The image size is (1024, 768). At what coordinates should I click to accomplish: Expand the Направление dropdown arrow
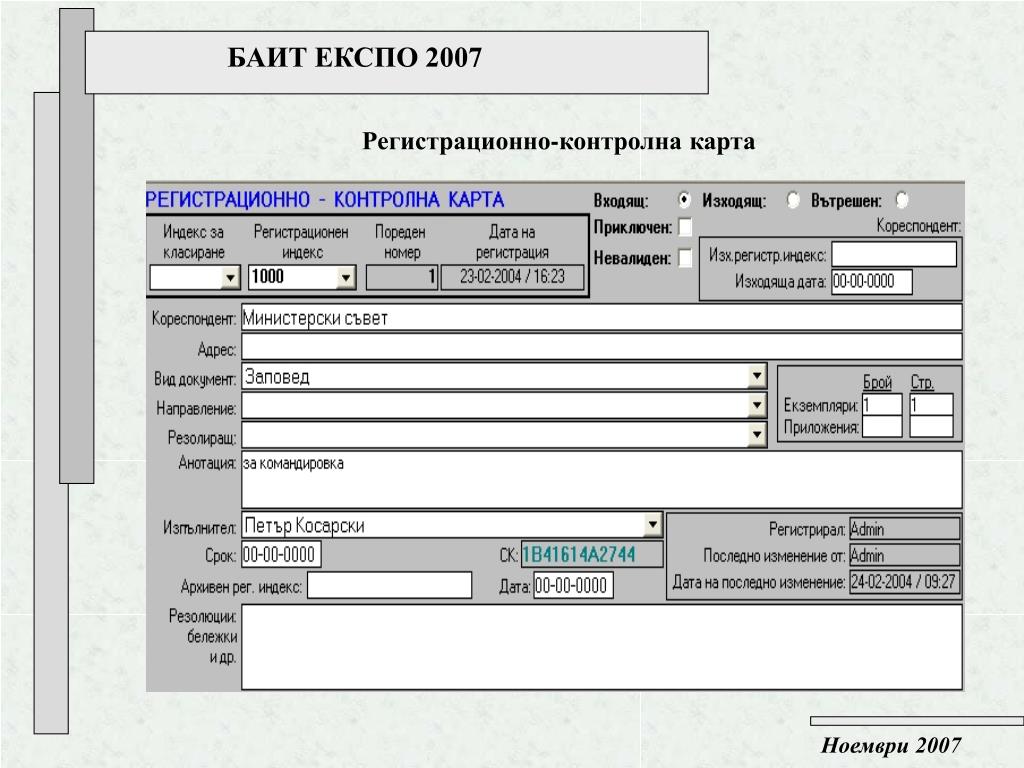coord(756,406)
